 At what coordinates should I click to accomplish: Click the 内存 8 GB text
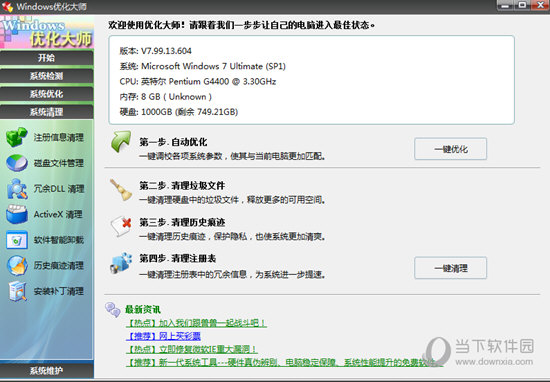point(166,97)
